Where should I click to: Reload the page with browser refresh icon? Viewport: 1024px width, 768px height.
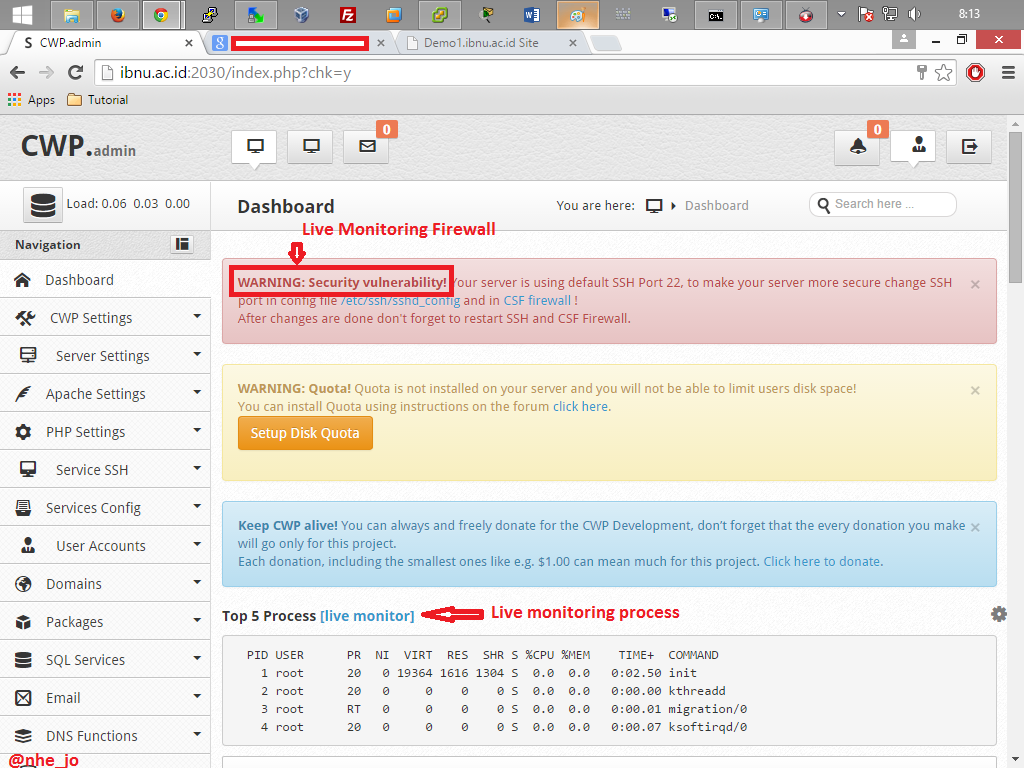(x=76, y=72)
